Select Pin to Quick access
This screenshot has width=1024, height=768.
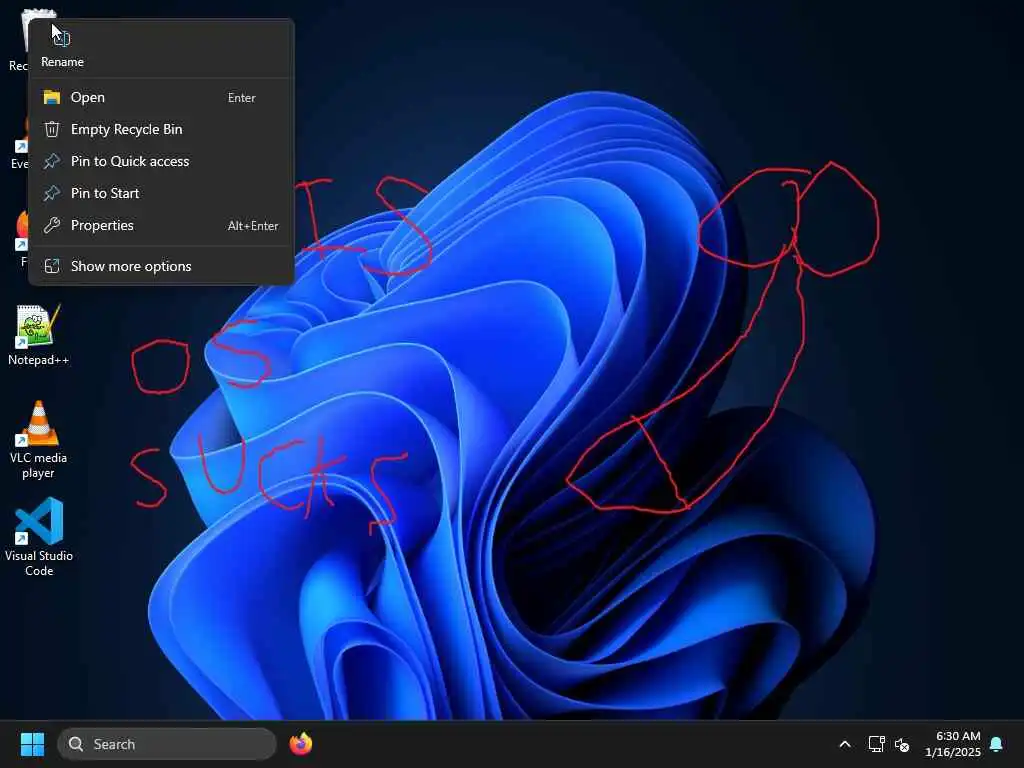point(161,161)
